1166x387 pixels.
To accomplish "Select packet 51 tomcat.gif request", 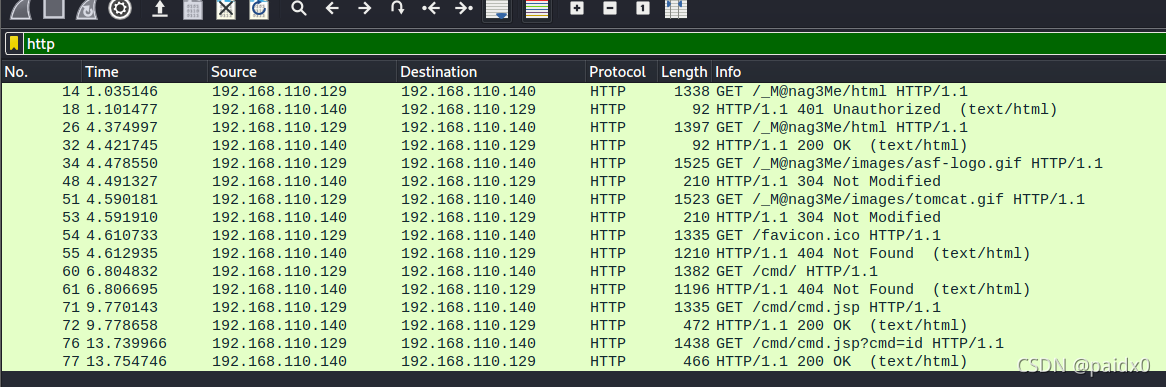I will click(x=583, y=199).
